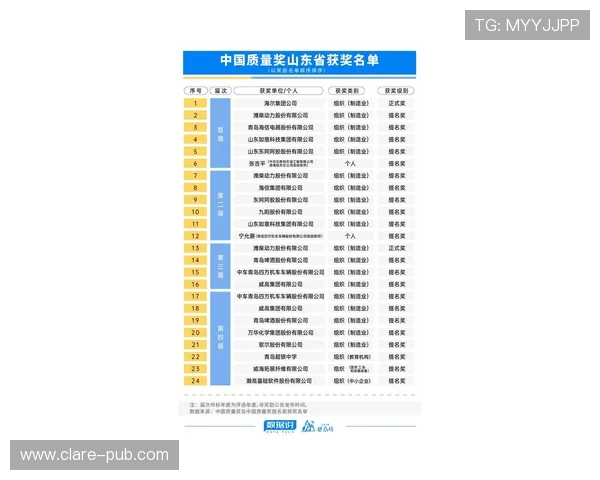Image resolution: width=600 pixels, height=480 pixels.
Task: Click the 组织 category cell in row 23
Action: [x=351, y=369]
